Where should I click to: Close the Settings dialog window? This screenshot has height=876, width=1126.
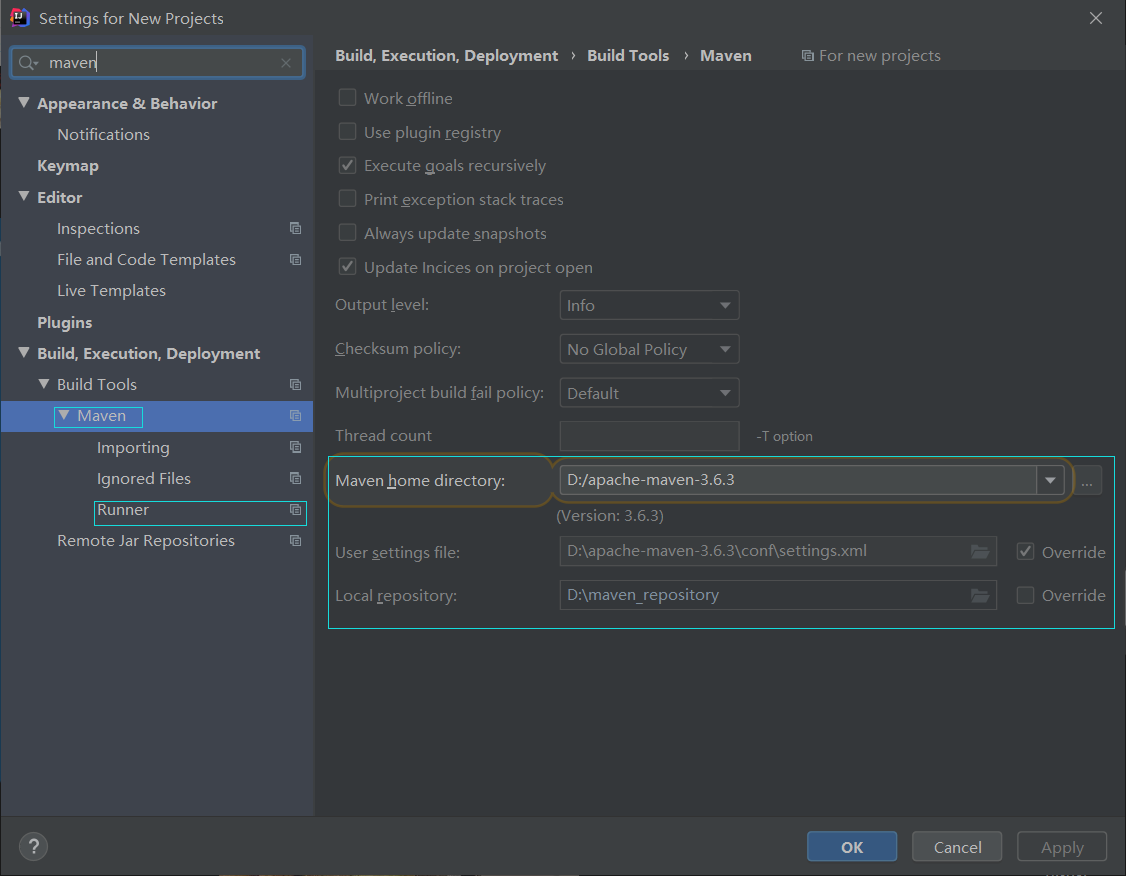coord(1095,18)
